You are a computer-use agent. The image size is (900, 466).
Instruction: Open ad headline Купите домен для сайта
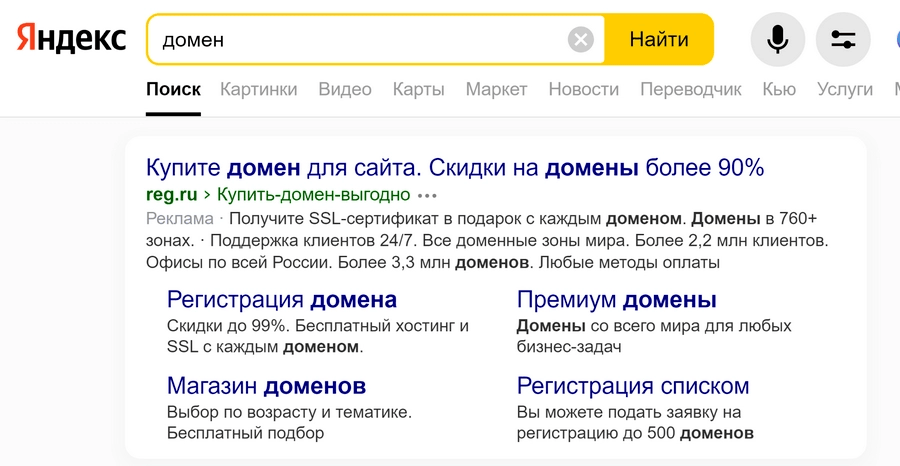[x=455, y=168]
